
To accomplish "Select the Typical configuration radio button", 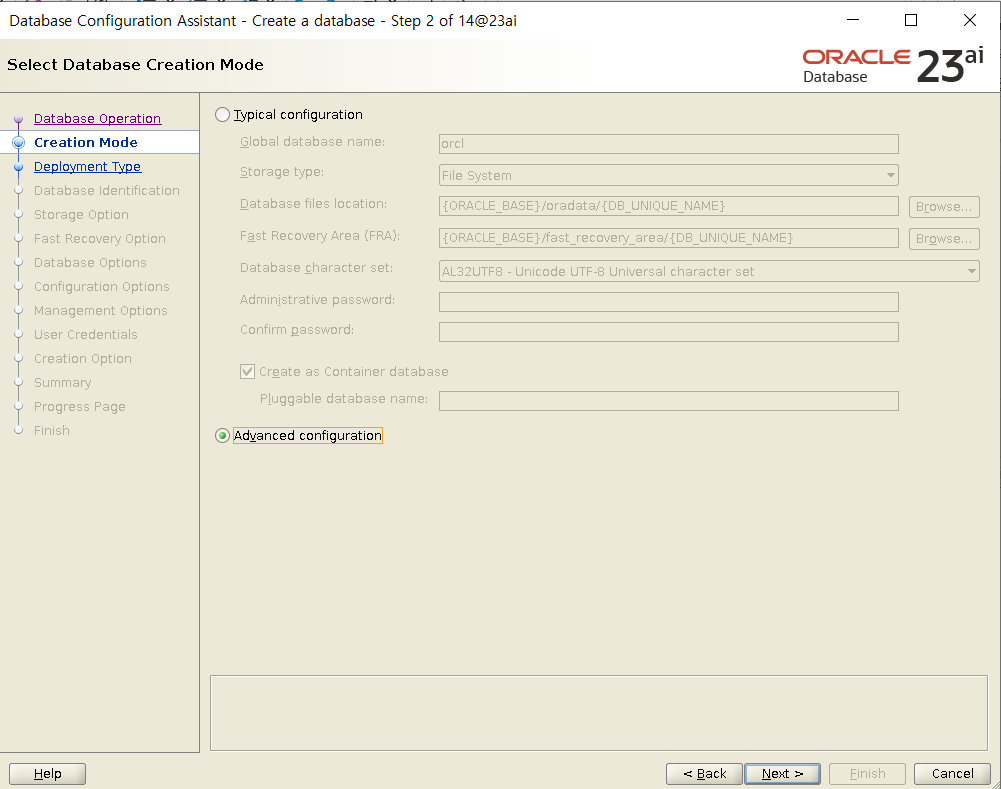I will coord(222,115).
